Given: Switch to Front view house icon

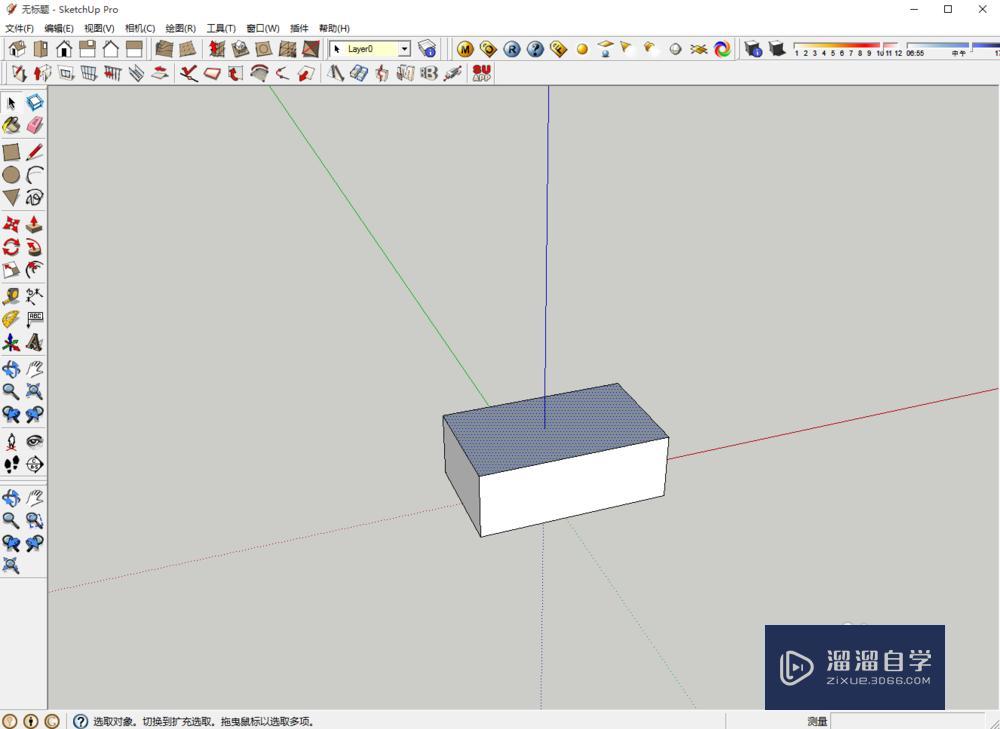Looking at the screenshot, I should (64, 48).
